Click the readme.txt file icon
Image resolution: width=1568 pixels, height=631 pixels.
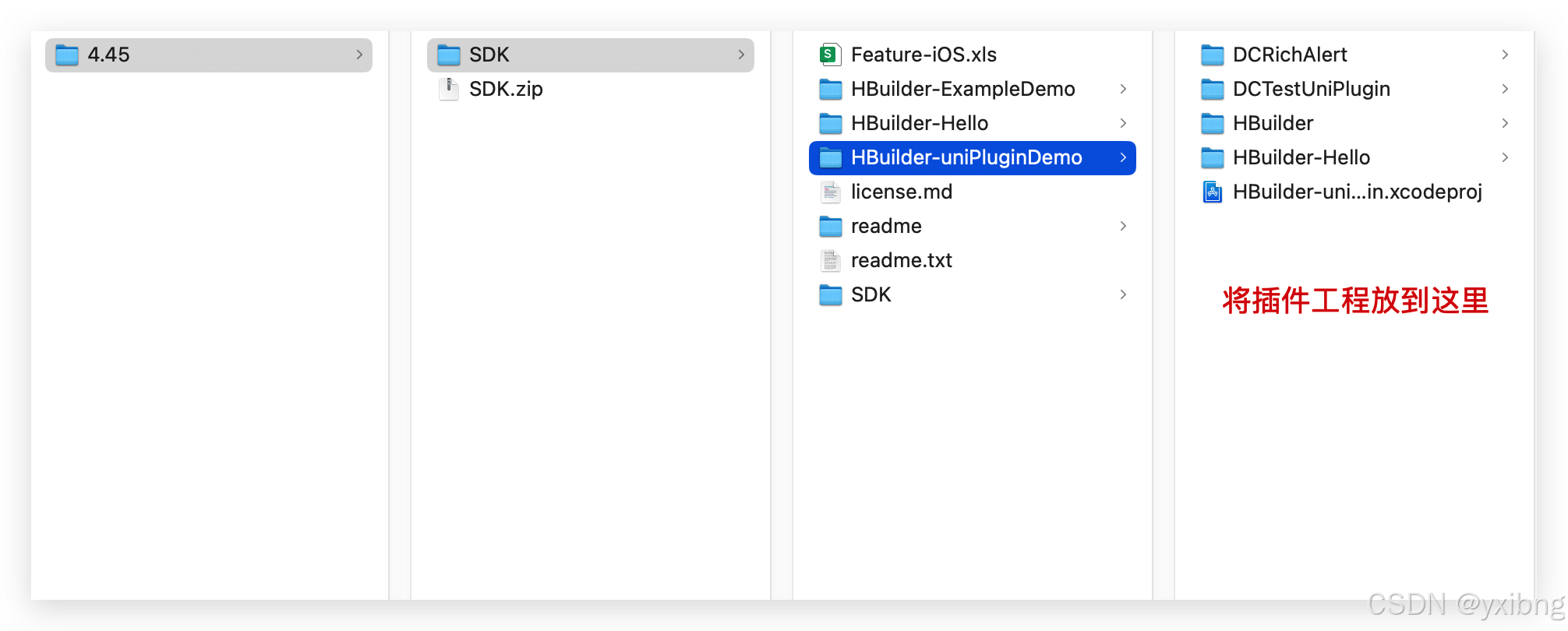[831, 260]
